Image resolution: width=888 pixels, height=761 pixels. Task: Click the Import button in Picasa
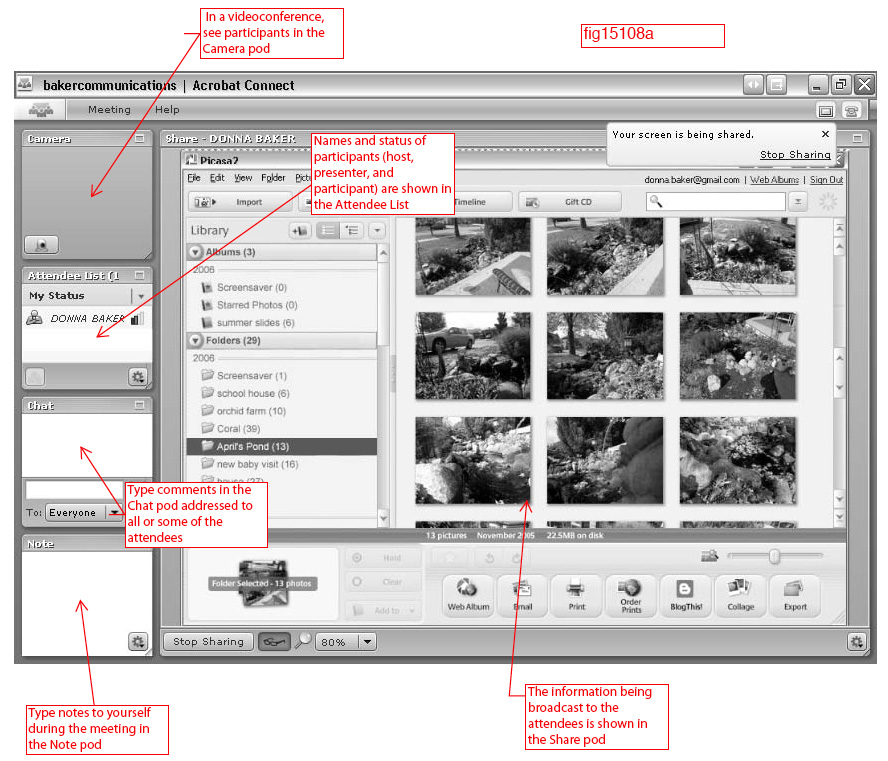[x=239, y=202]
